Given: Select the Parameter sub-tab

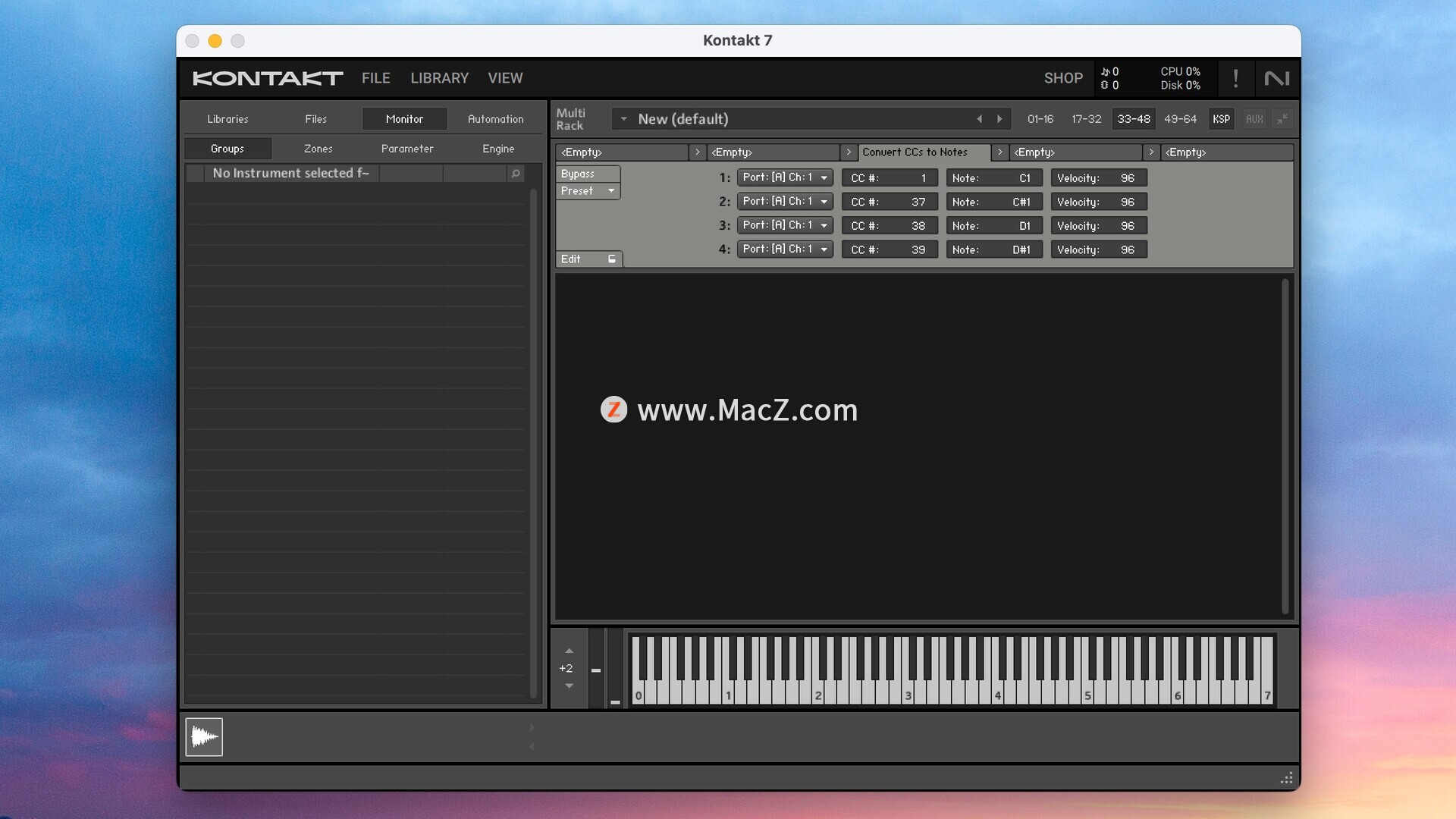Looking at the screenshot, I should pos(407,149).
